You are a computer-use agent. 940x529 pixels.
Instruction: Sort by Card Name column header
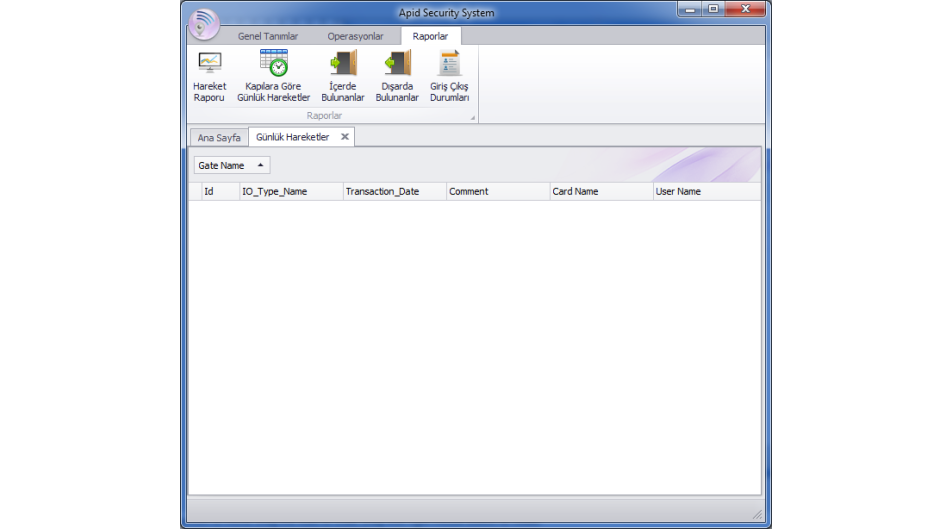[601, 191]
